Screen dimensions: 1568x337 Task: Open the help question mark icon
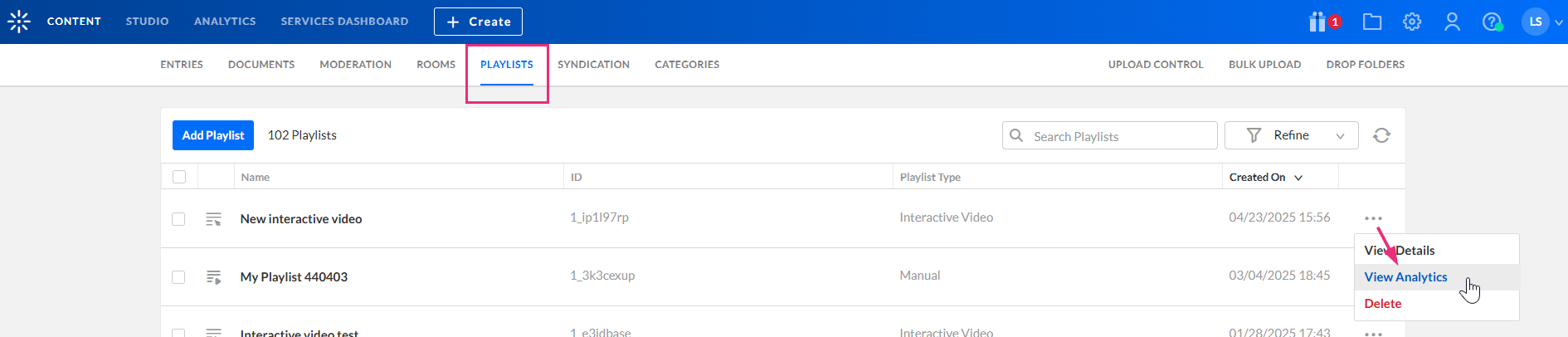1492,22
